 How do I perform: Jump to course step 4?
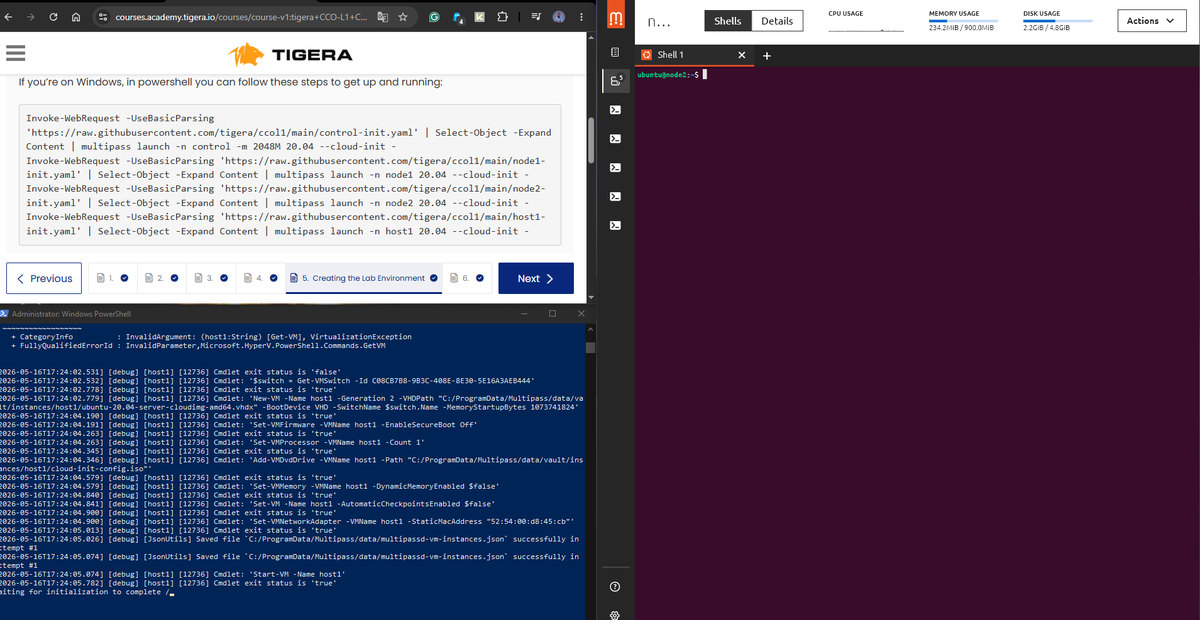click(259, 279)
